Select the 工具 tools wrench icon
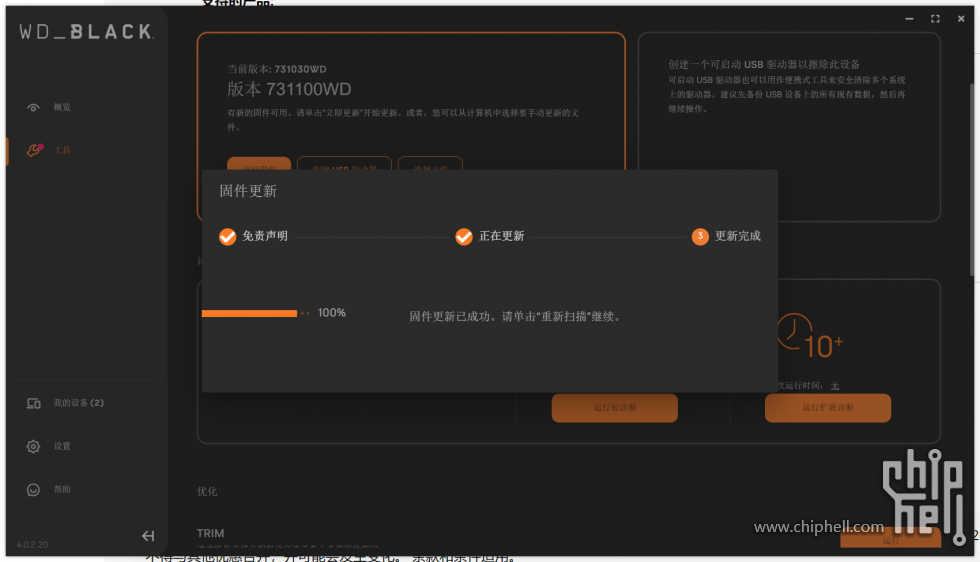 pos(34,150)
